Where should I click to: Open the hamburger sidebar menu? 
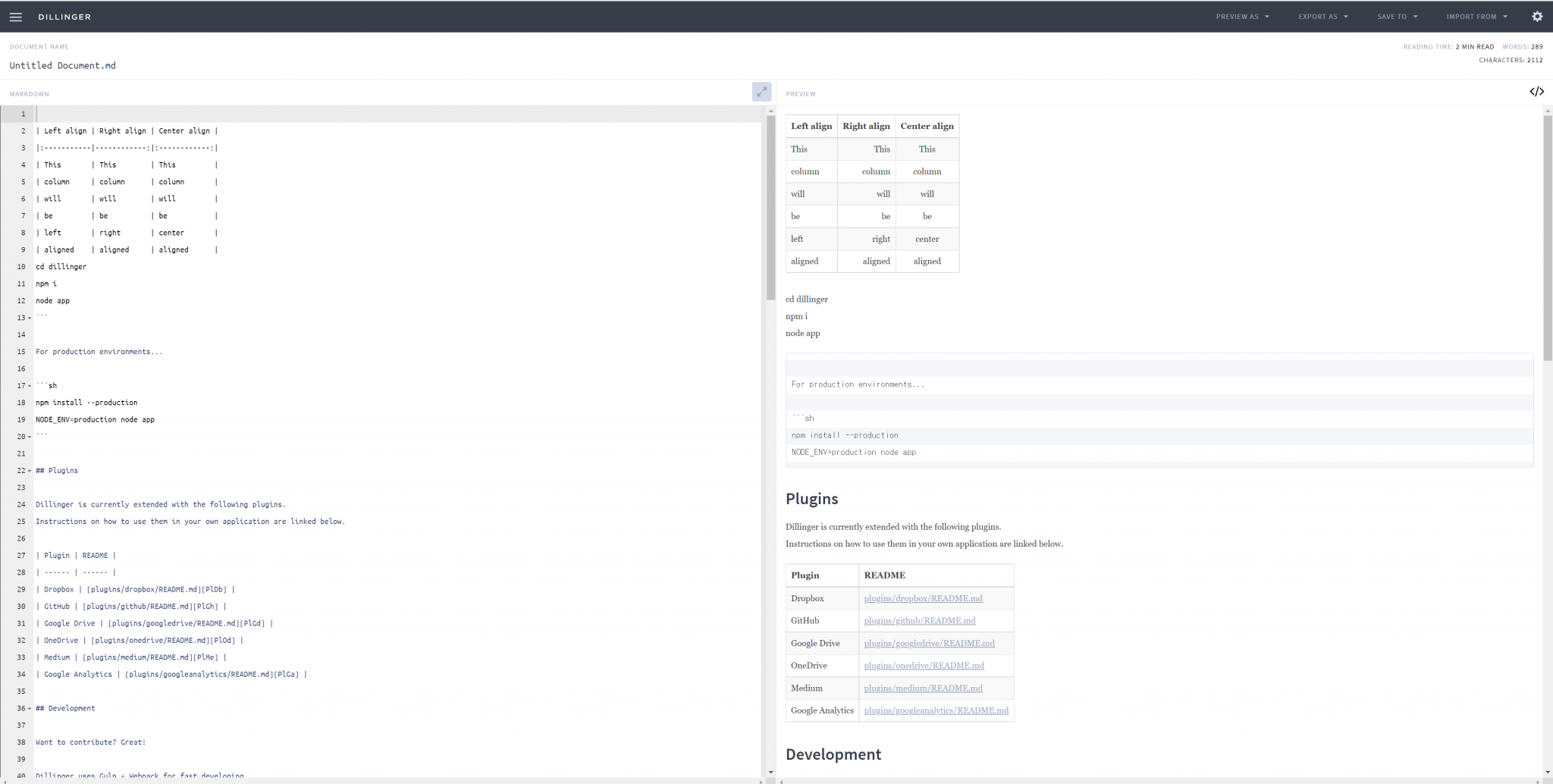[15, 17]
